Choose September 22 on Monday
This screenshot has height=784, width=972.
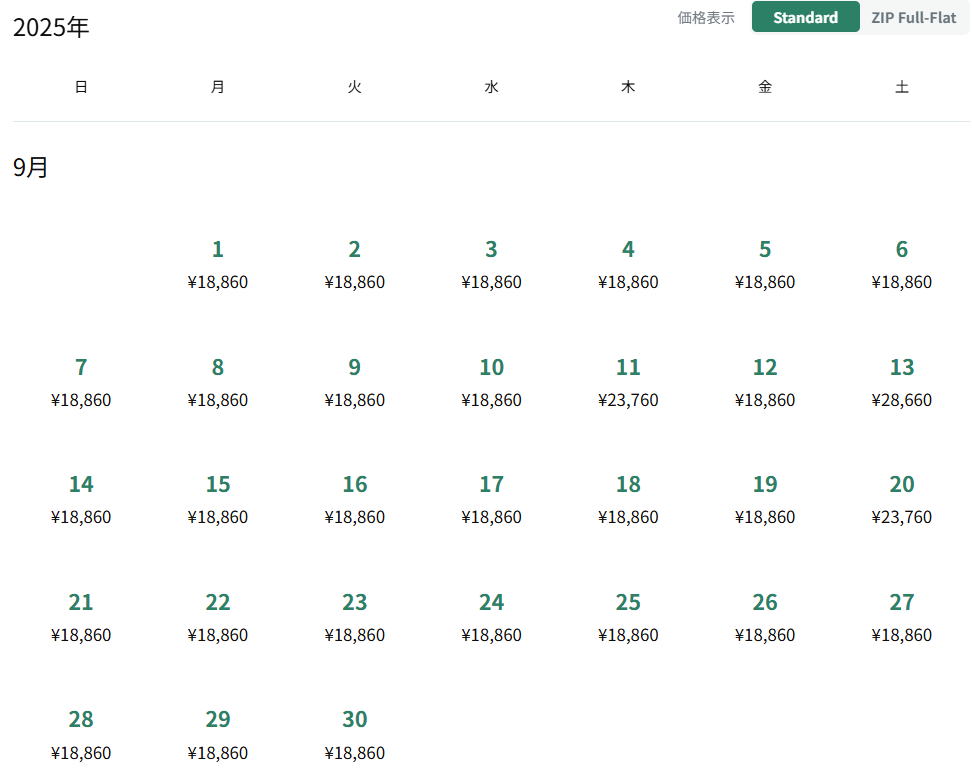tap(218, 617)
